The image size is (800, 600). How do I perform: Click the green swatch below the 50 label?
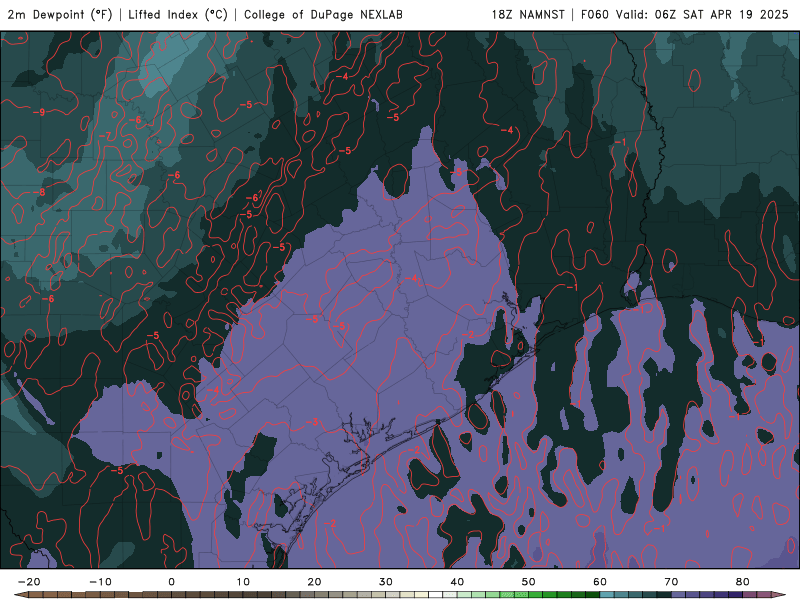coord(536,595)
